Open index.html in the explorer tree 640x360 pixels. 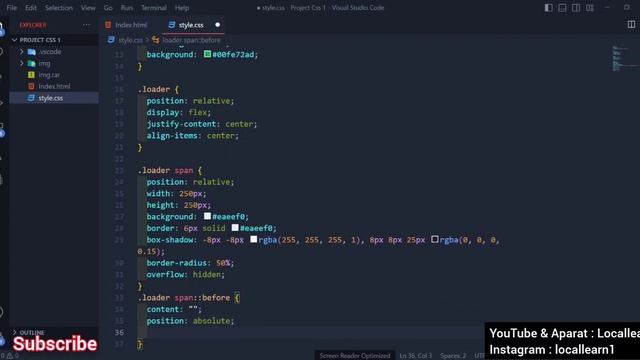53,87
